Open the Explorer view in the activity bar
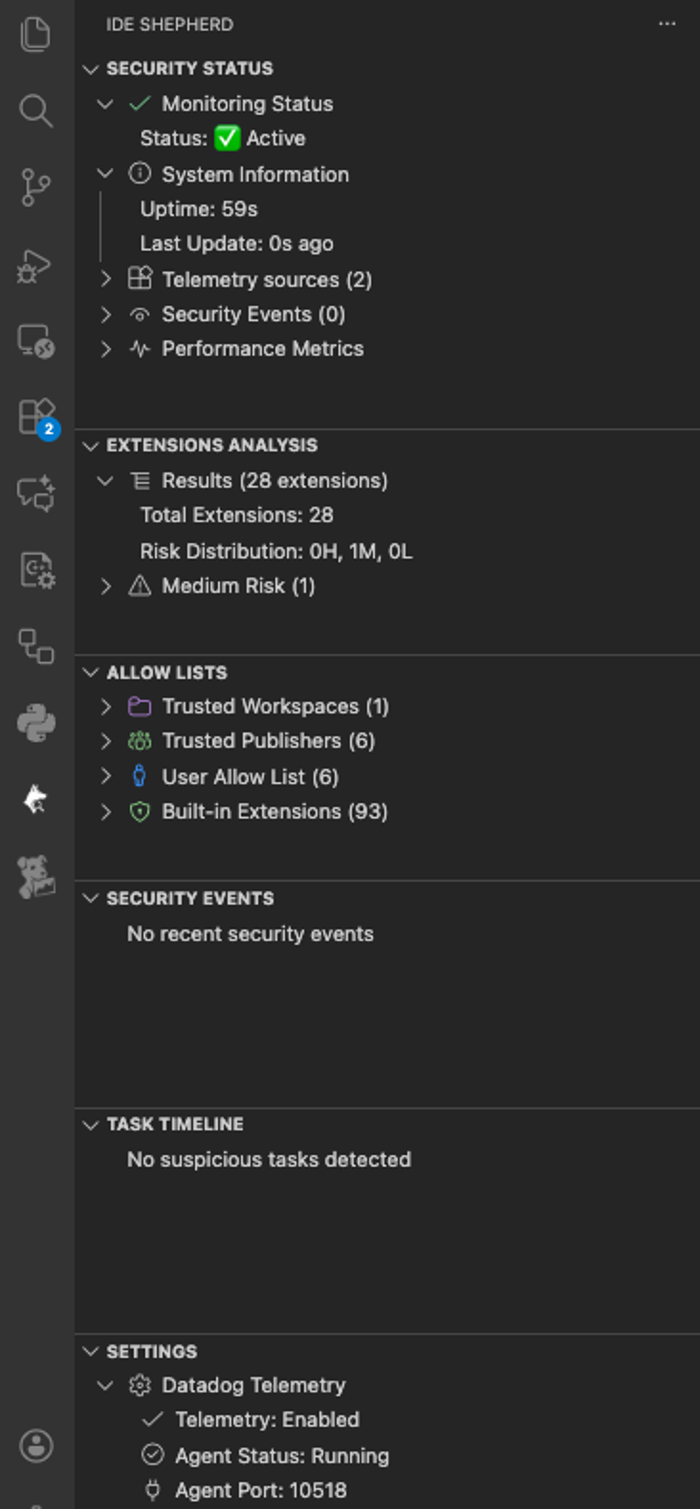The width and height of the screenshot is (700, 1509). [35, 33]
